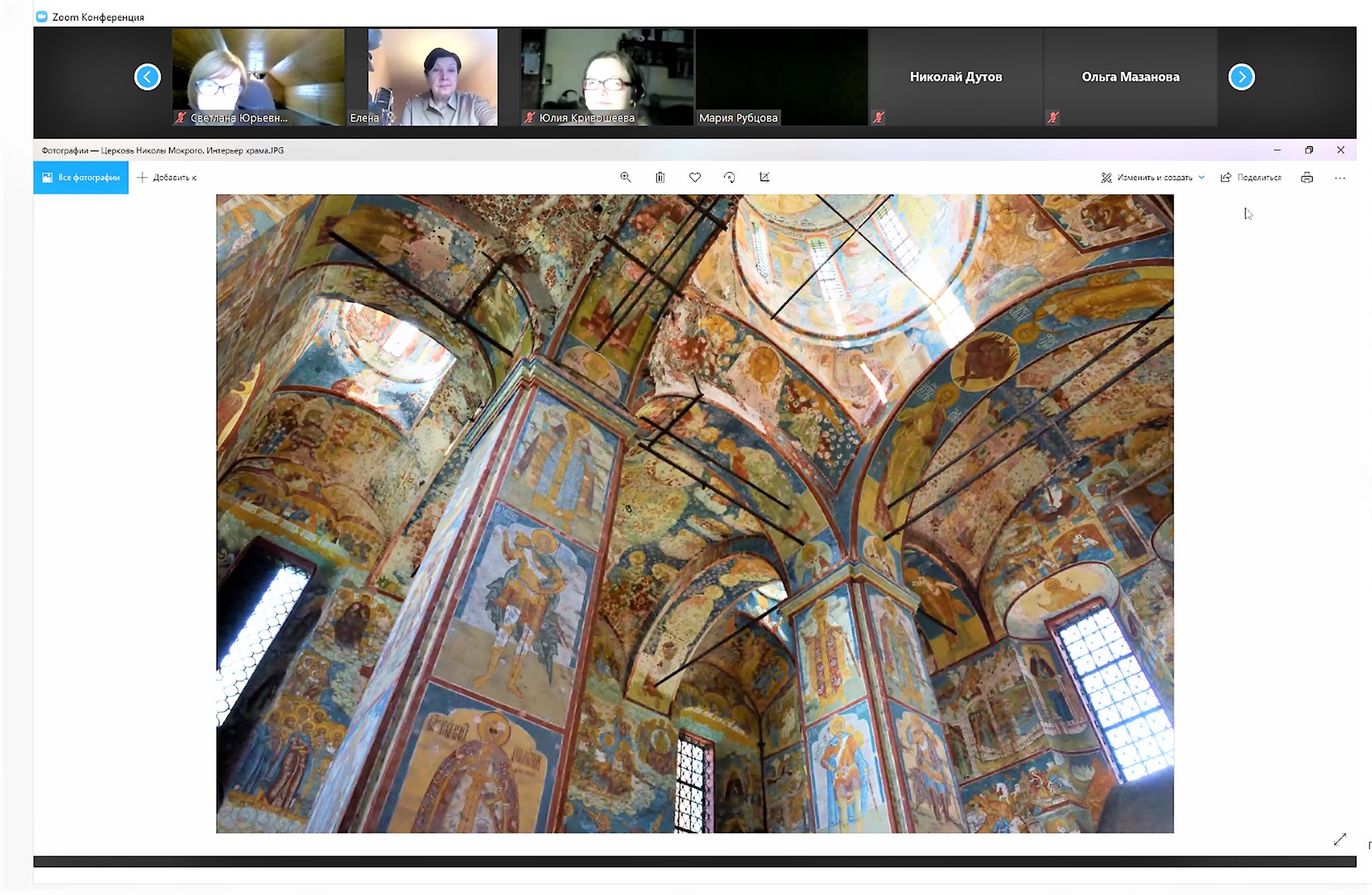
Task: Zoom in with the magnifier icon
Action: [x=626, y=178]
